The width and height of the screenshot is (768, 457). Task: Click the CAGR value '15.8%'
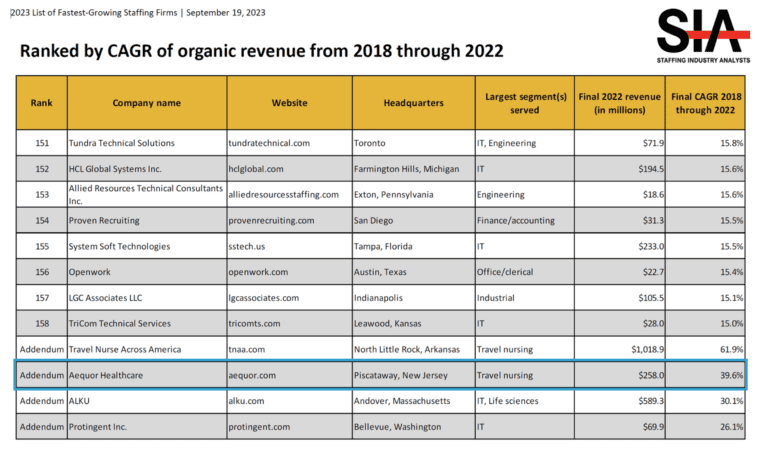click(x=731, y=143)
